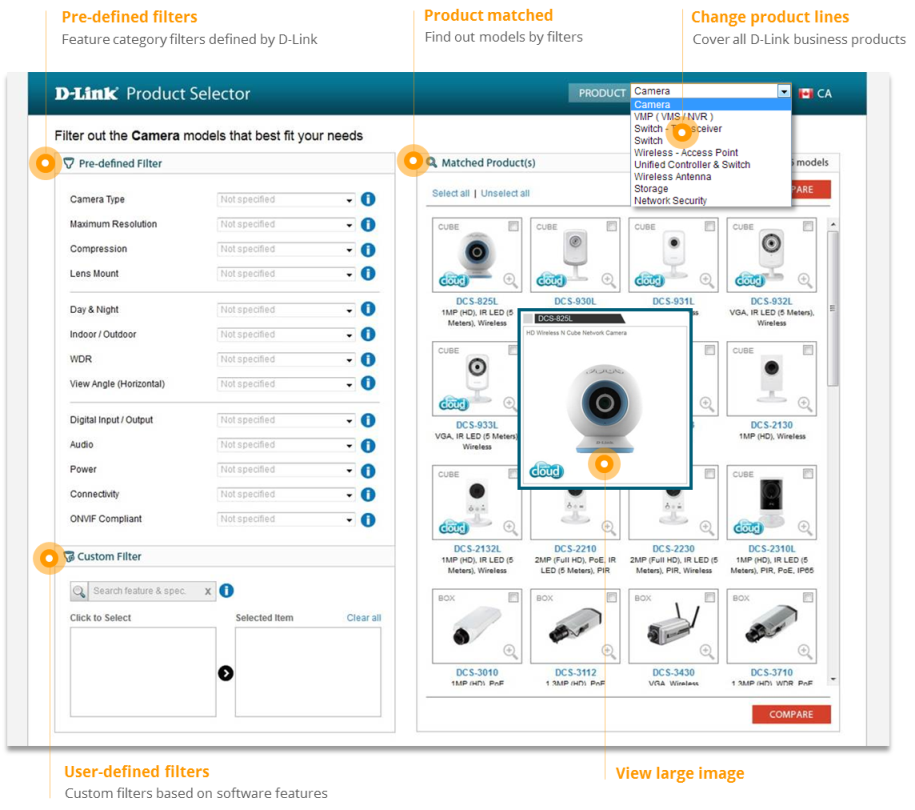This screenshot has width=915, height=810.
Task: Clear the search feature field with X
Action: (x=208, y=592)
